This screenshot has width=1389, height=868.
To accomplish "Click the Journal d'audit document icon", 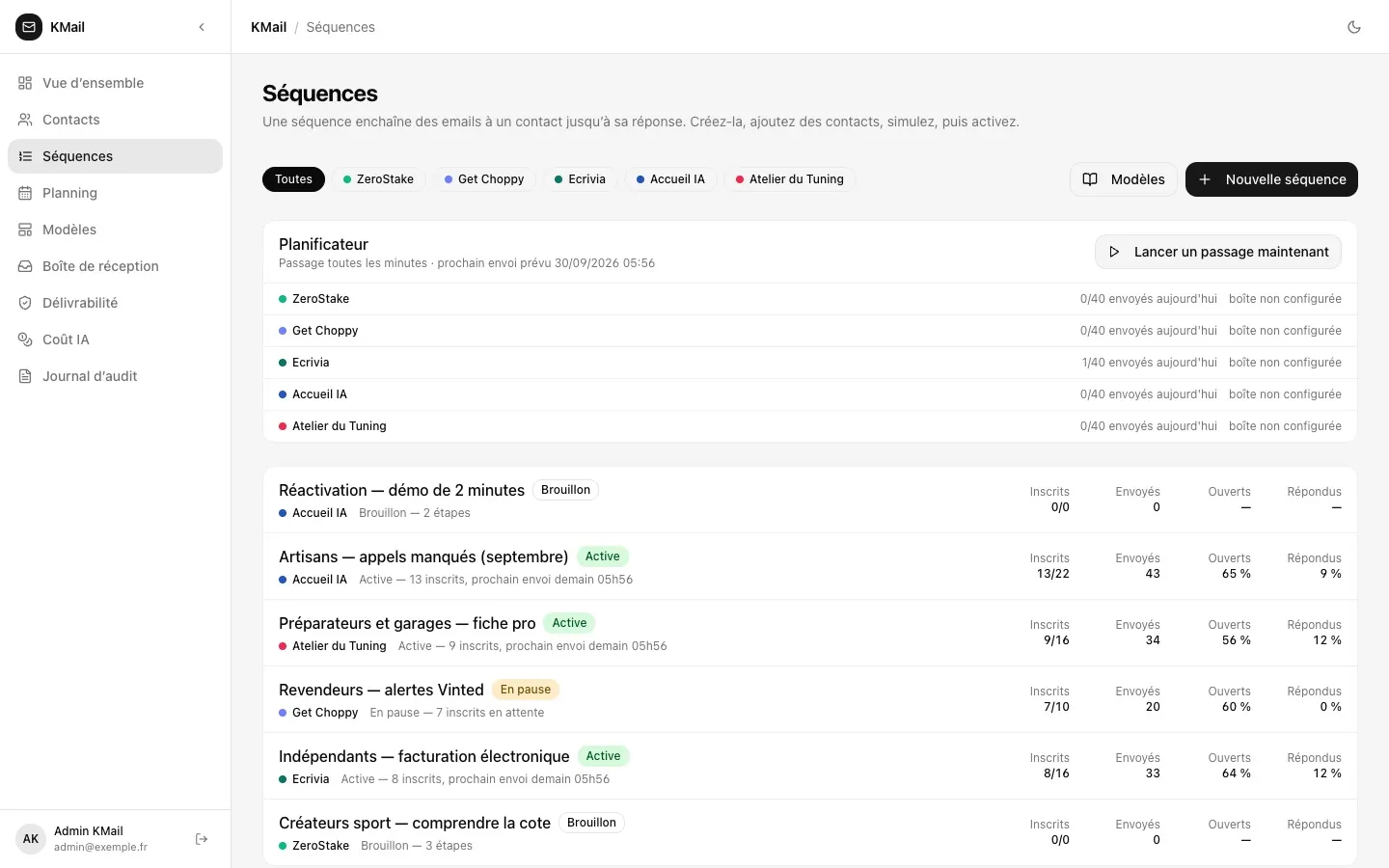I will 25,376.
